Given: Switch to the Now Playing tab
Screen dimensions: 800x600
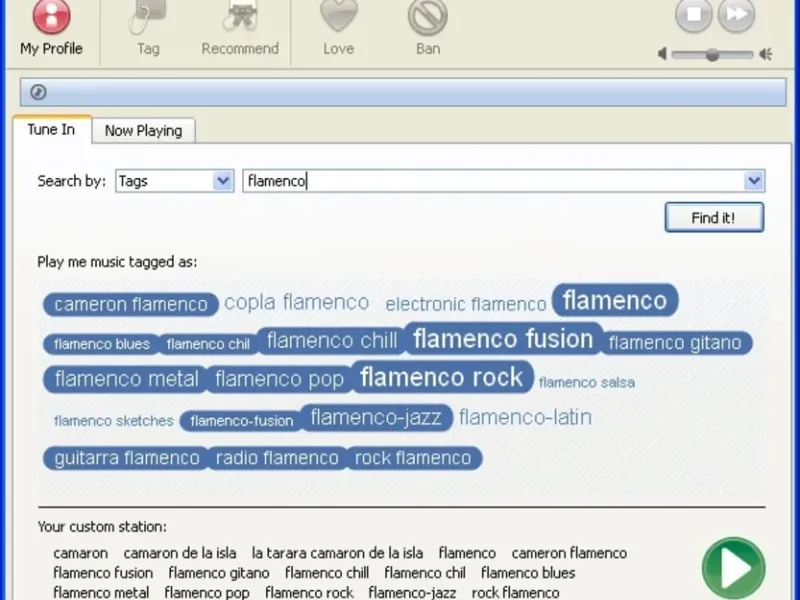Looking at the screenshot, I should (x=143, y=131).
